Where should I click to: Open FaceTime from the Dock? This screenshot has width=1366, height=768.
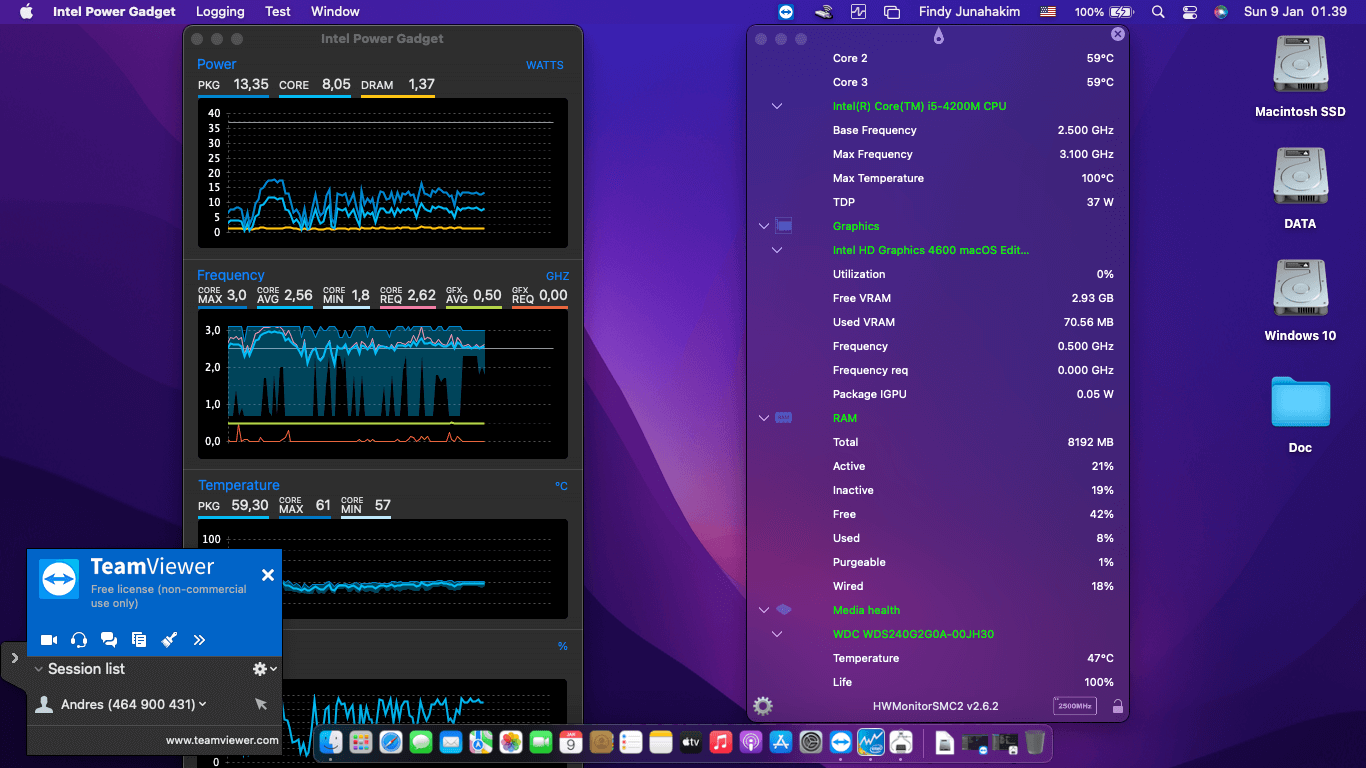pyautogui.click(x=541, y=742)
